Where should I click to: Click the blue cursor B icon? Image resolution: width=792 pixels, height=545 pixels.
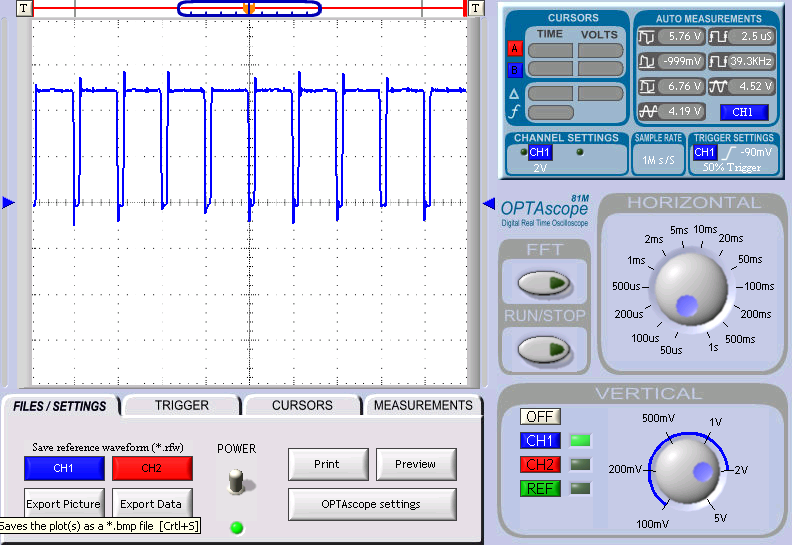[515, 69]
